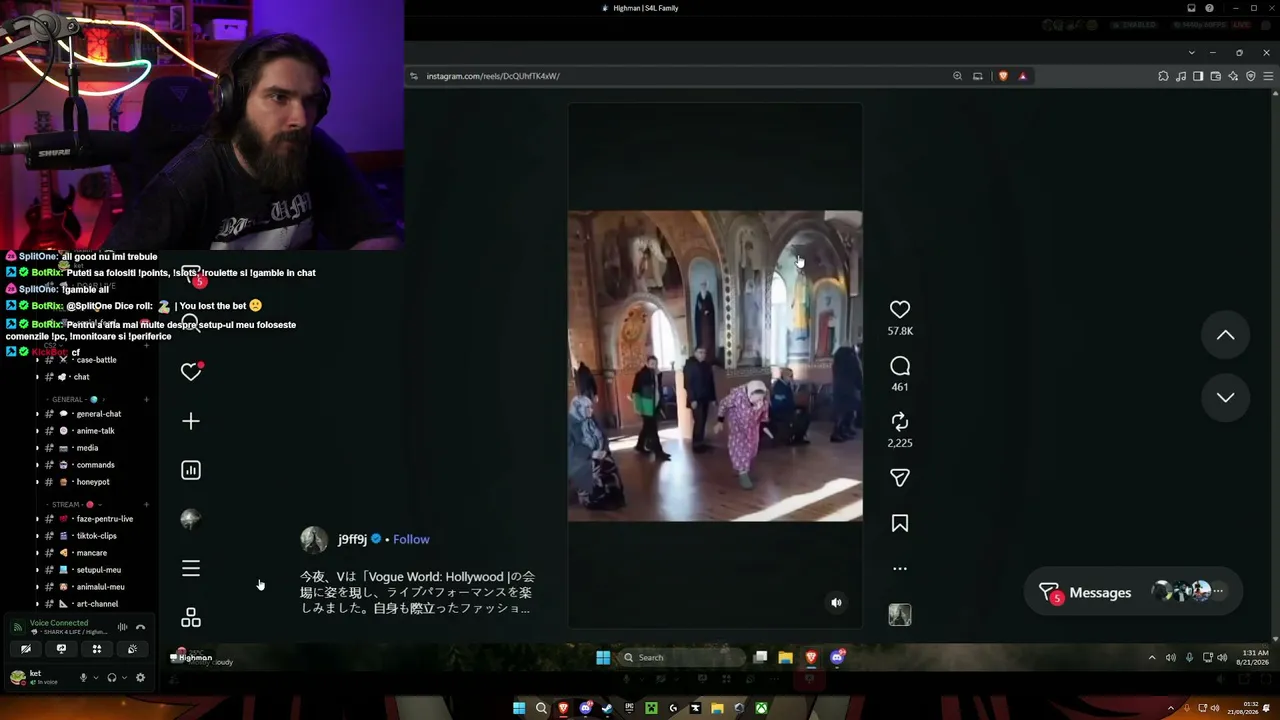The width and height of the screenshot is (1280, 720).
Task: Open the reel's three-dot more options
Action: (900, 568)
